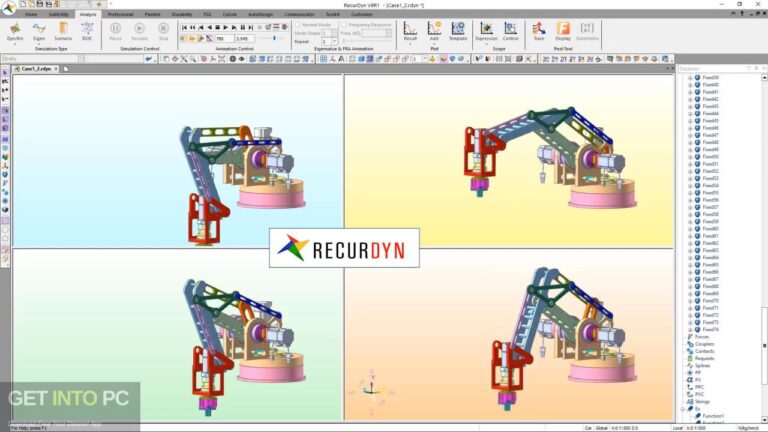Open the Flexible ribbon tab
This screenshot has width=768, height=432.
pos(152,14)
